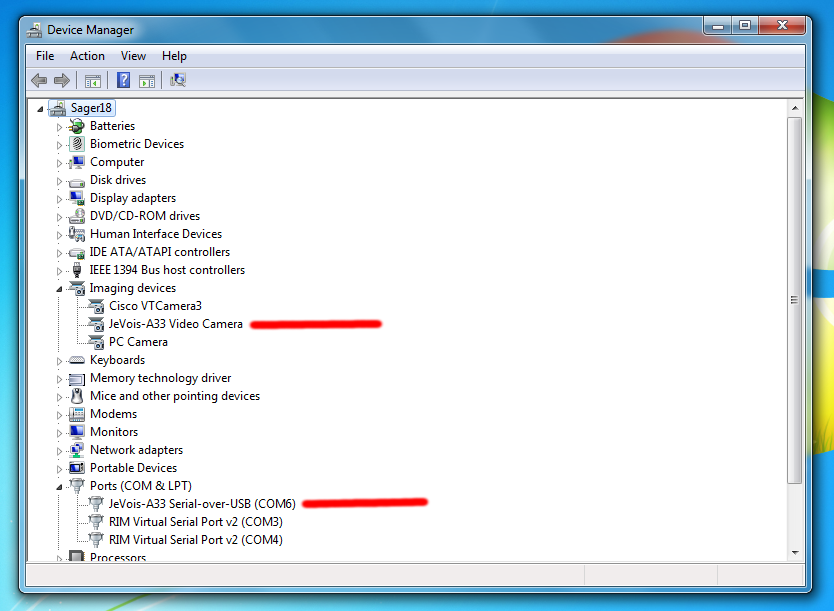
Task: Maximize the Device Manager window
Action: [x=745, y=26]
